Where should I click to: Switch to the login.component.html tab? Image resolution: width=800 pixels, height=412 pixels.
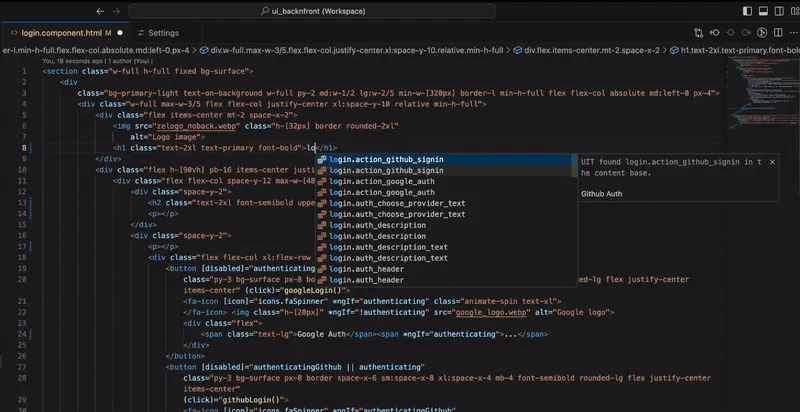[61, 33]
